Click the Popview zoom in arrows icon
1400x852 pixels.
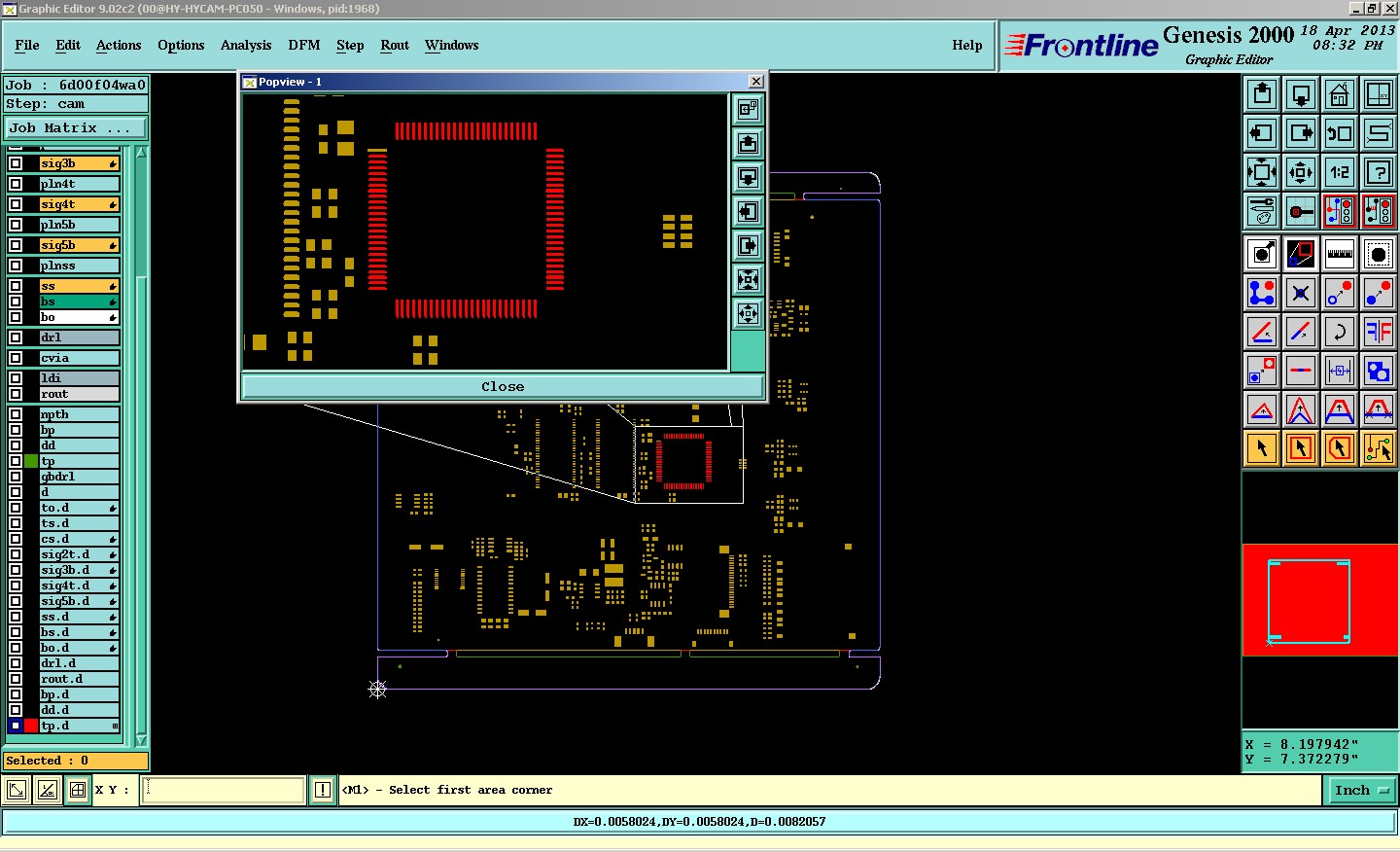pos(748,280)
